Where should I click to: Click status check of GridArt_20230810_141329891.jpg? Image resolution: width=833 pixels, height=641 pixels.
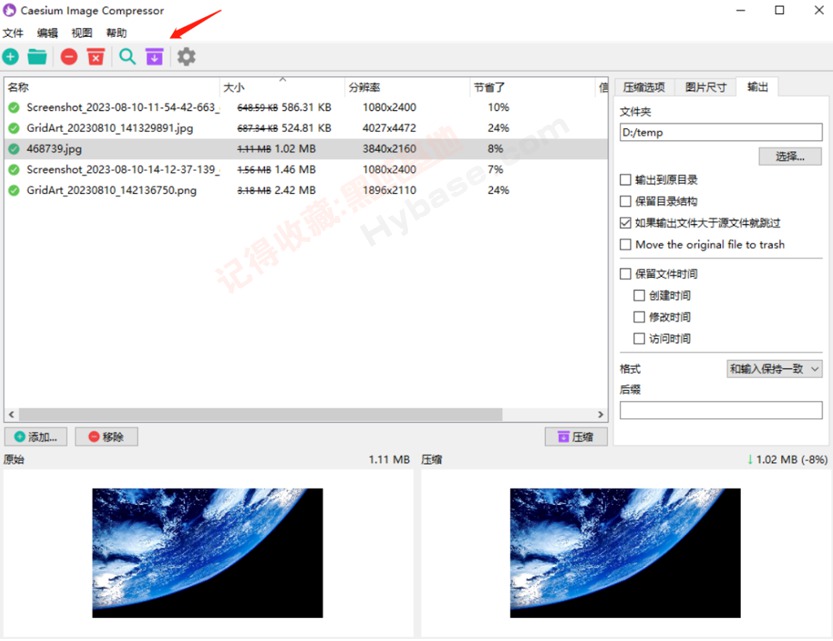(14, 128)
